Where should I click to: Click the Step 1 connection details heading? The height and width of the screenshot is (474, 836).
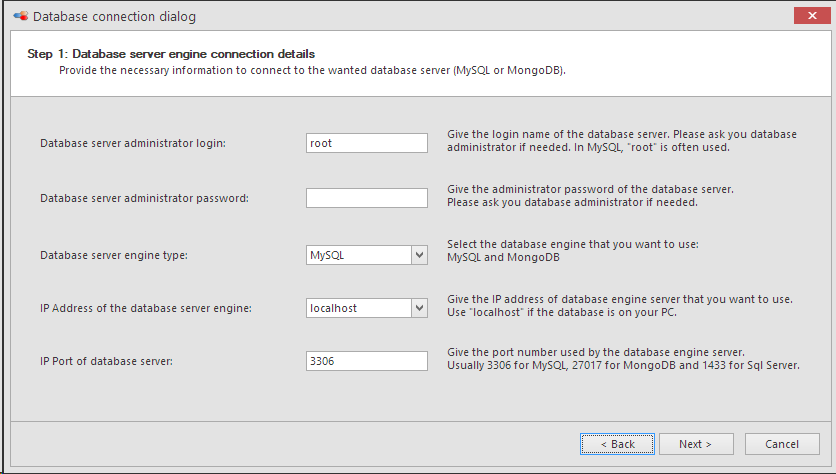click(171, 54)
